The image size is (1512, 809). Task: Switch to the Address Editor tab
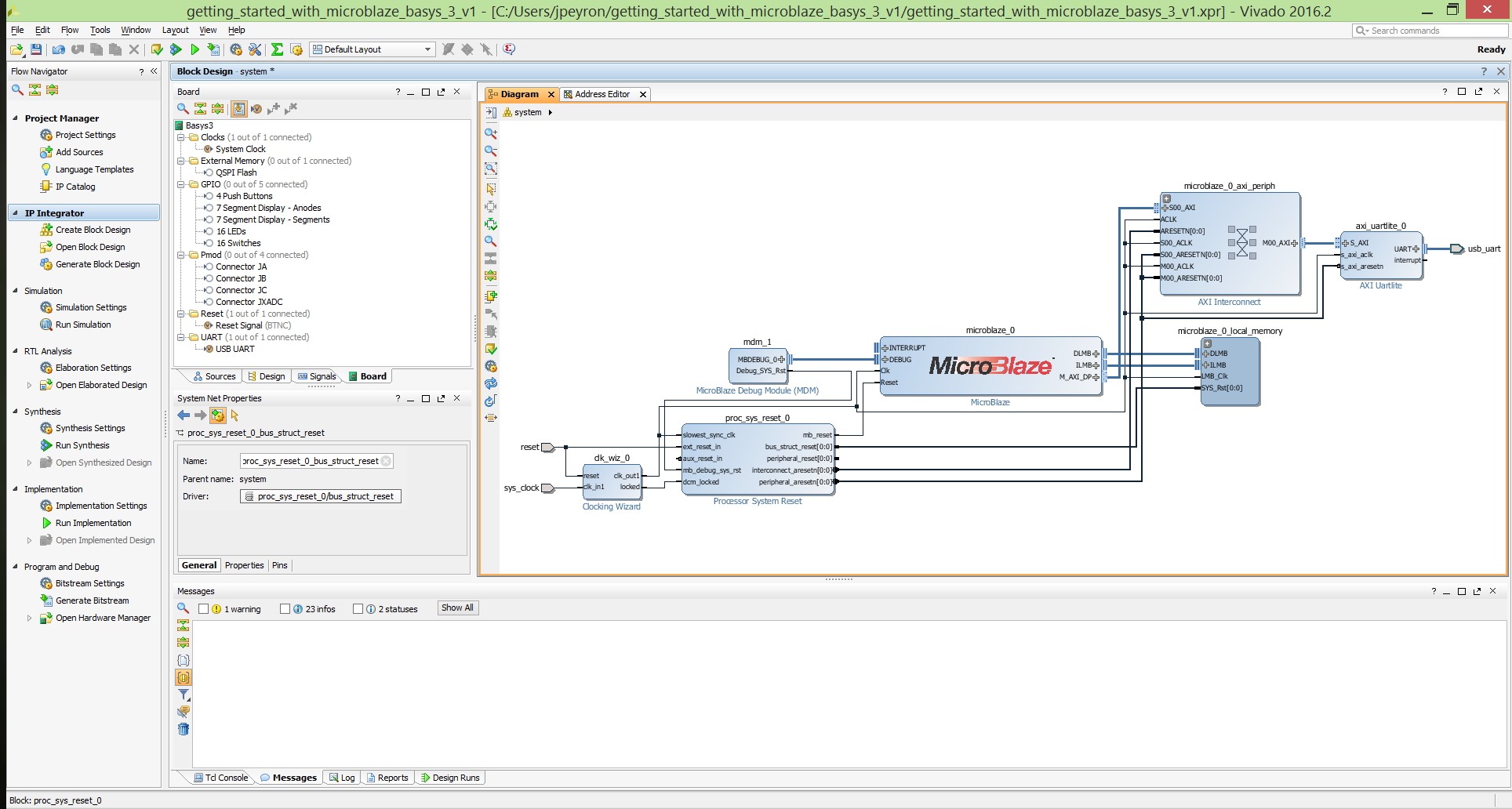coord(602,94)
